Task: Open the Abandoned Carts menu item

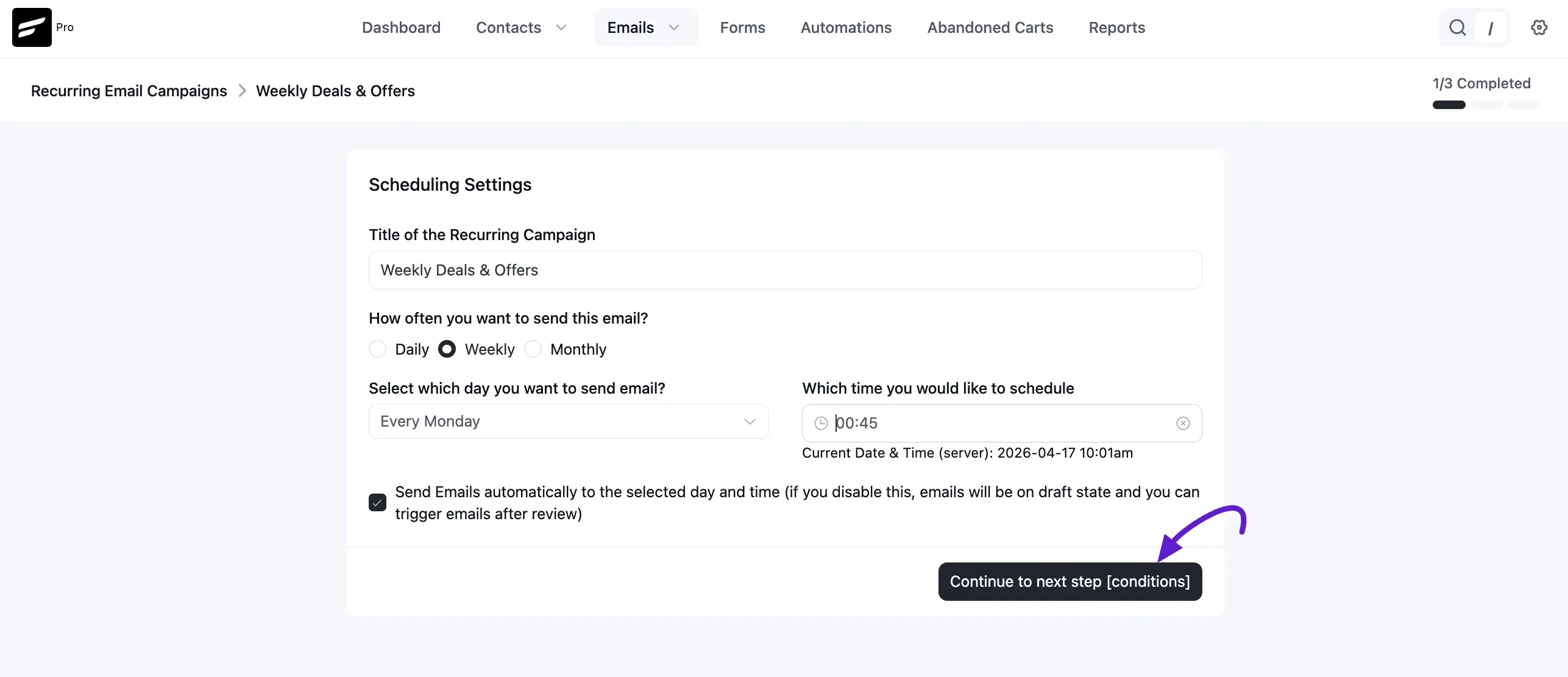Action: [990, 27]
